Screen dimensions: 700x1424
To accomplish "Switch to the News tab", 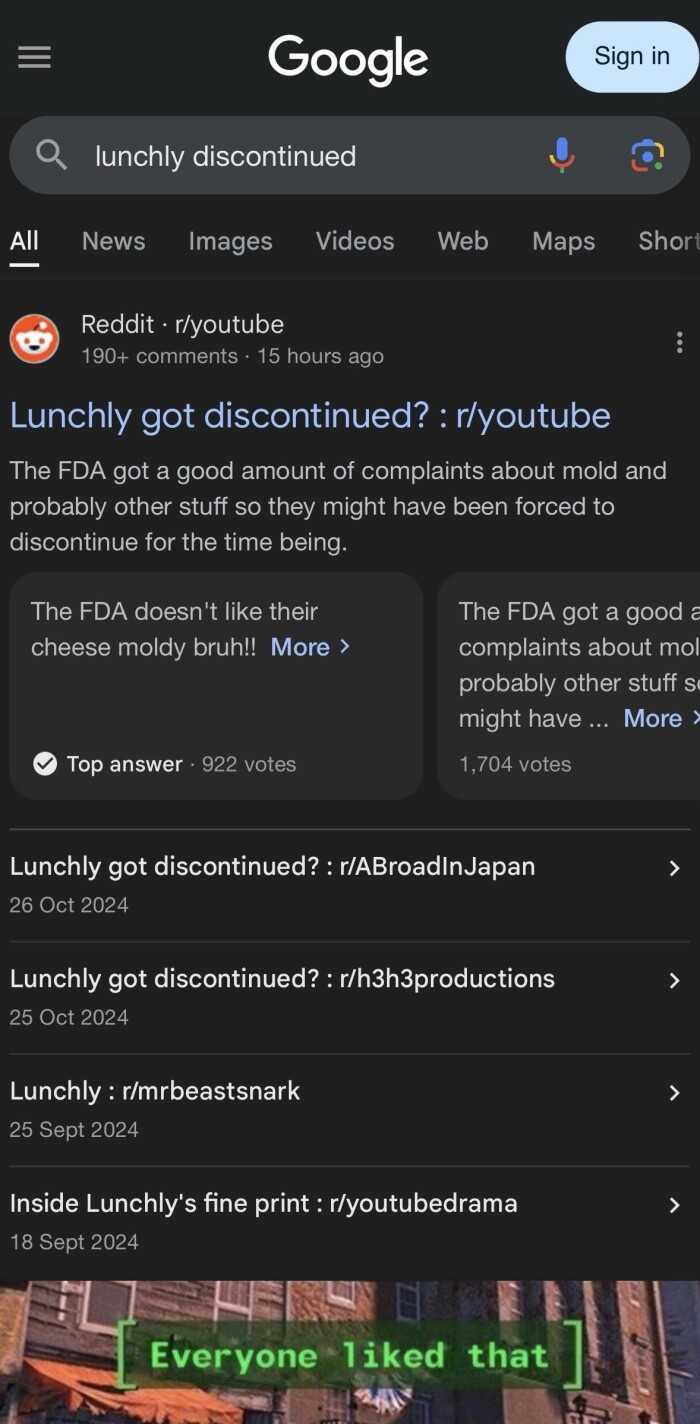I will click(x=113, y=241).
